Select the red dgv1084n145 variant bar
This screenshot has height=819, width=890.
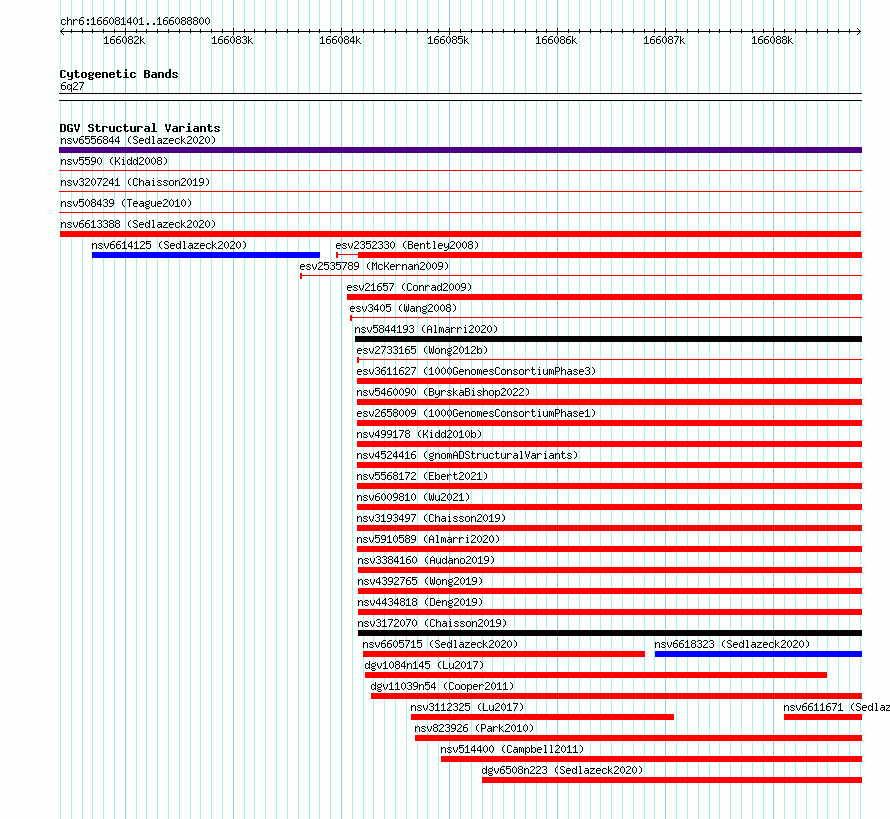[596, 675]
